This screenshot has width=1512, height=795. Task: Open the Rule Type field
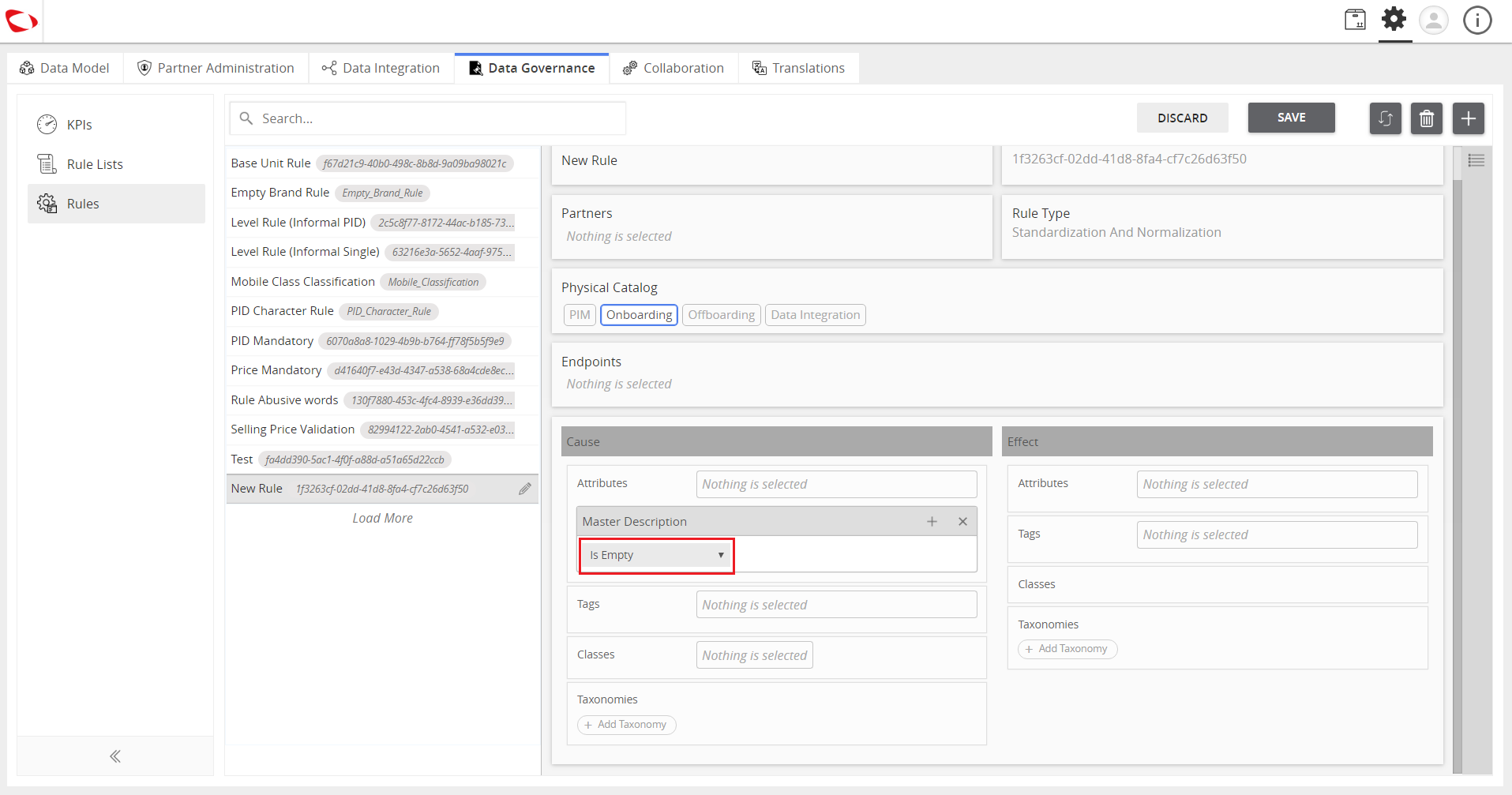[x=1222, y=227]
